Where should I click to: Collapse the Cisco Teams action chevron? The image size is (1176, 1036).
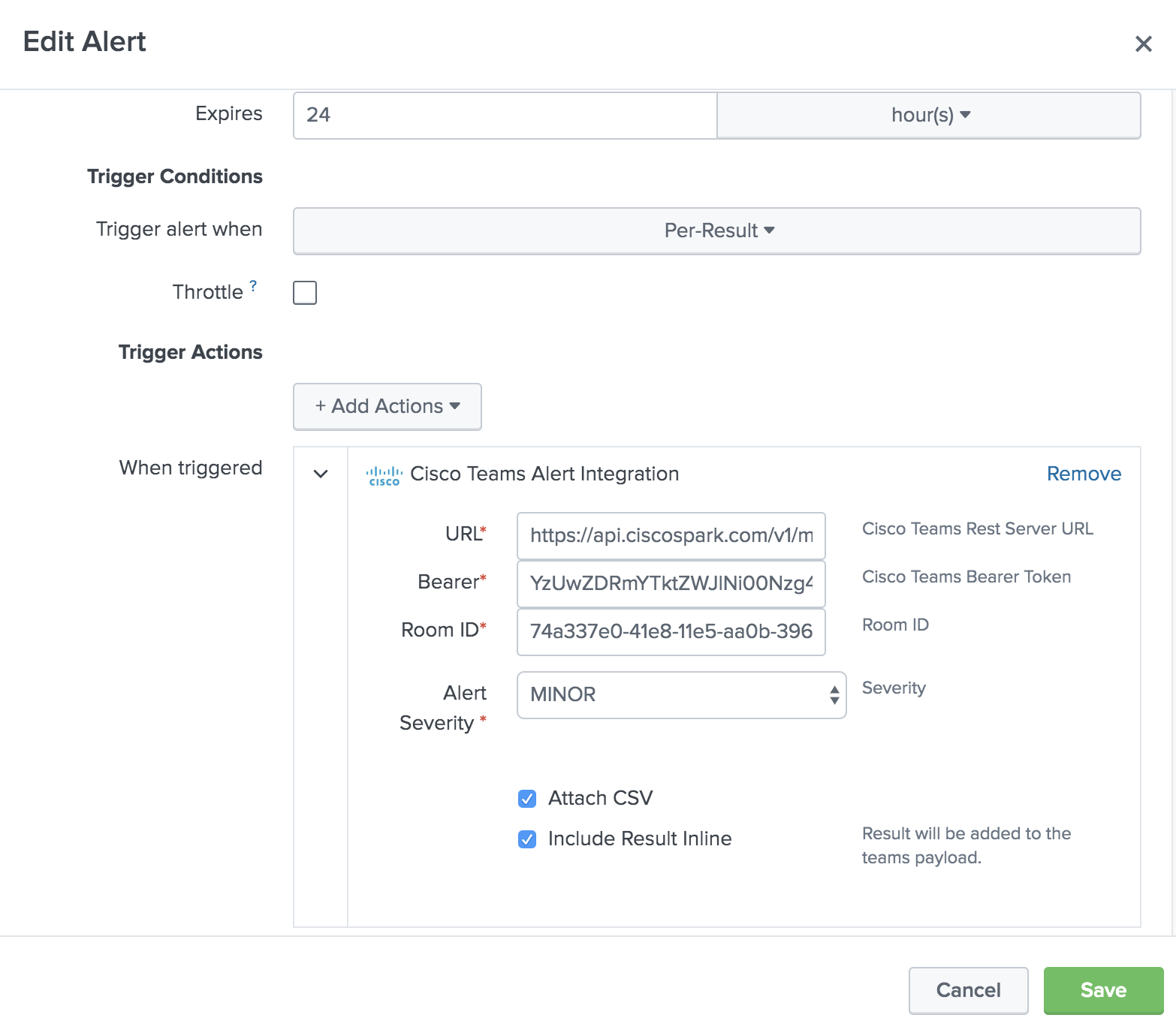tap(321, 474)
